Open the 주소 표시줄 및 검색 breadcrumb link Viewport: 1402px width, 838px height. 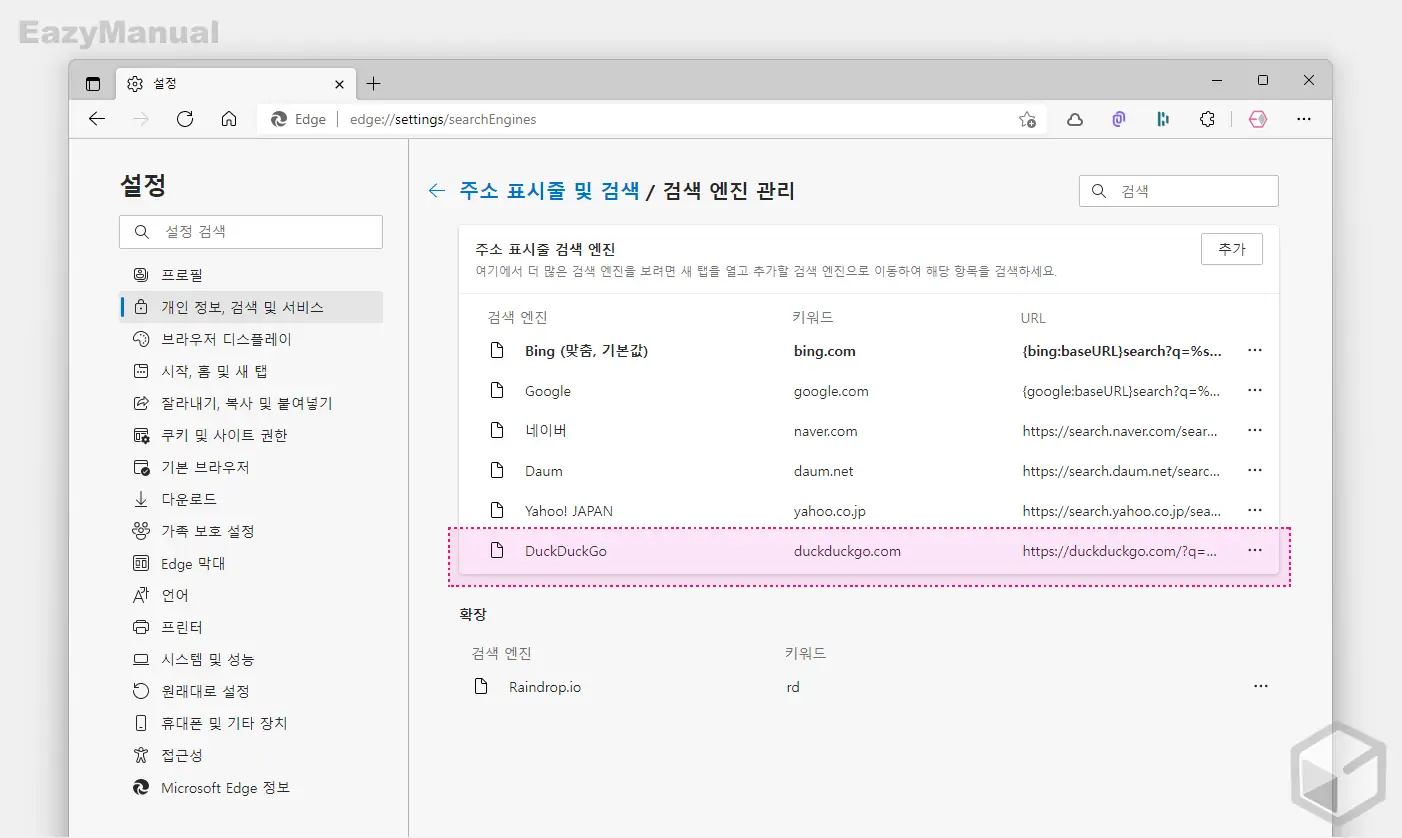pyautogui.click(x=549, y=191)
